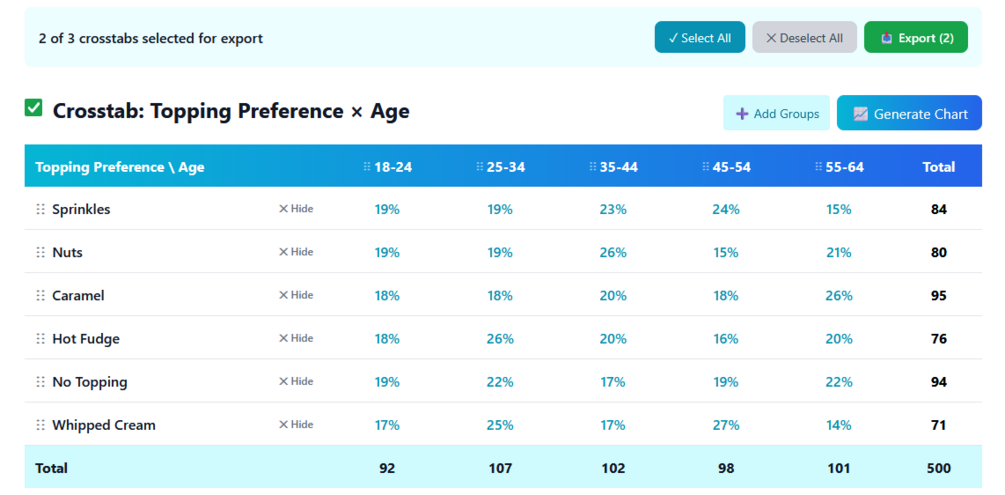Screen dimensions: 1005x495
Task: Hide the Sprinkles row
Action: tap(296, 209)
